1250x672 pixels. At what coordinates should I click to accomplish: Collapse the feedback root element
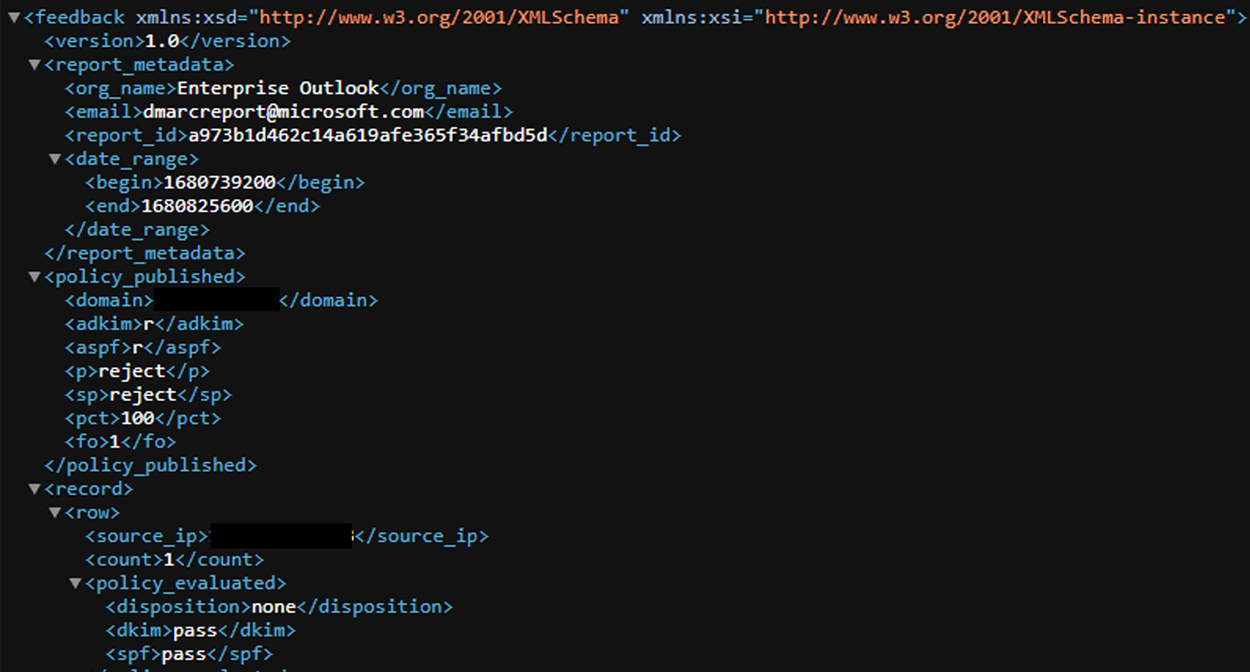click(x=14, y=18)
